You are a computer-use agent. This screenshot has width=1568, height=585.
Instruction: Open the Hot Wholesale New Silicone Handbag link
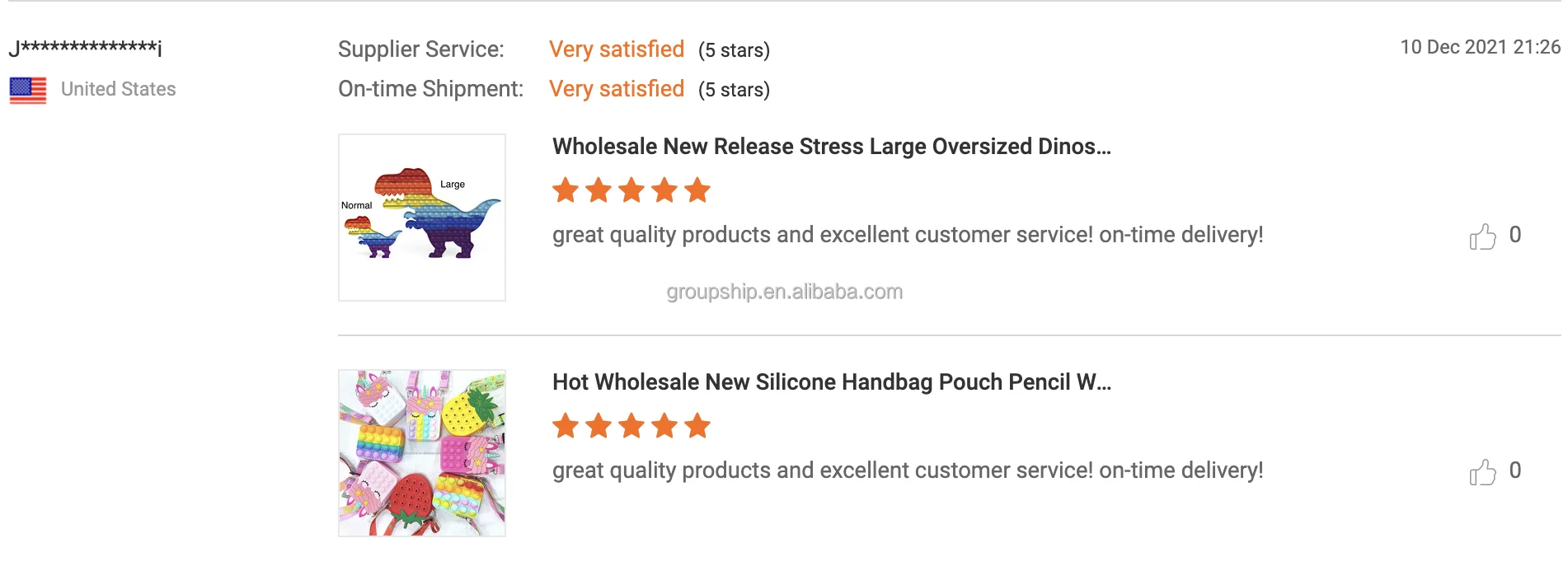831,382
